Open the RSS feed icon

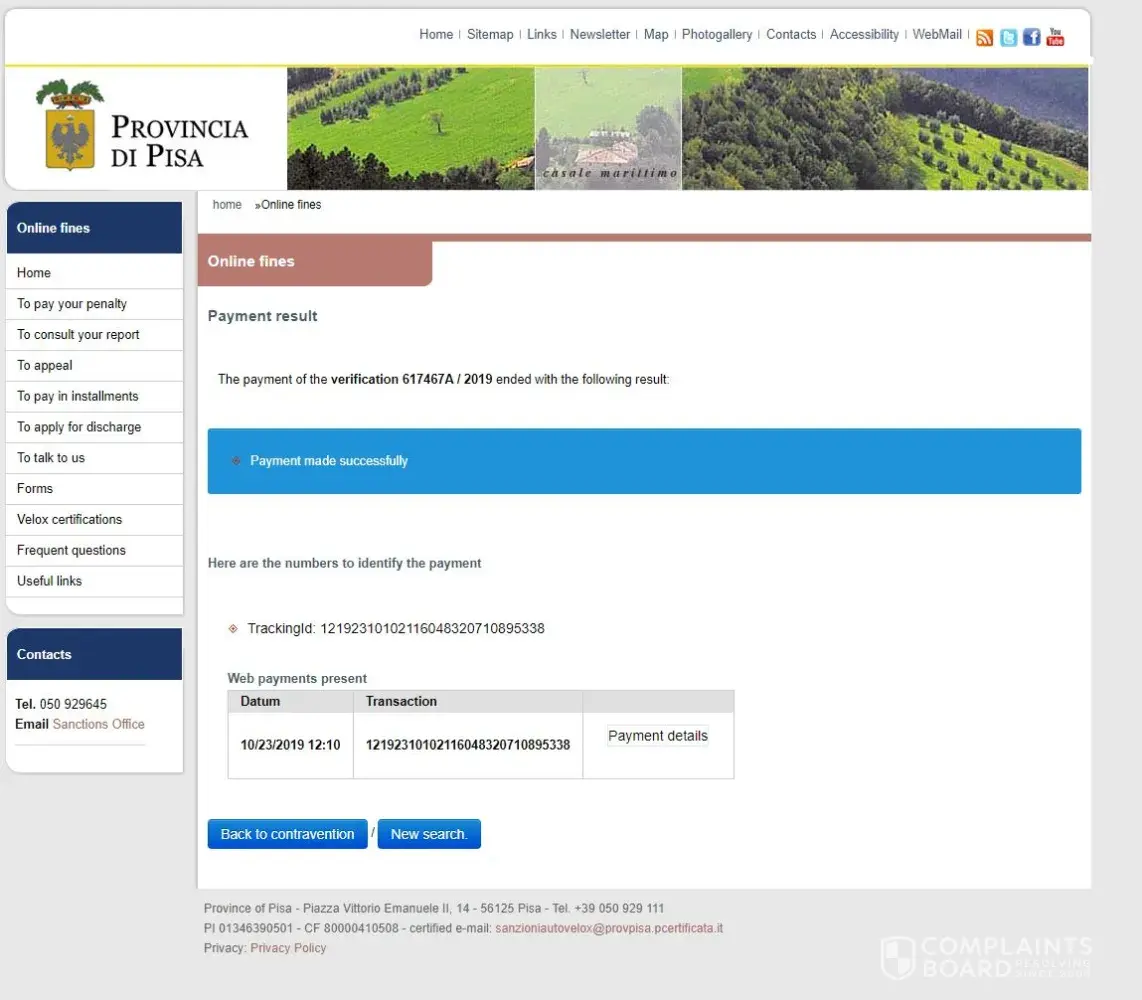[x=984, y=37]
